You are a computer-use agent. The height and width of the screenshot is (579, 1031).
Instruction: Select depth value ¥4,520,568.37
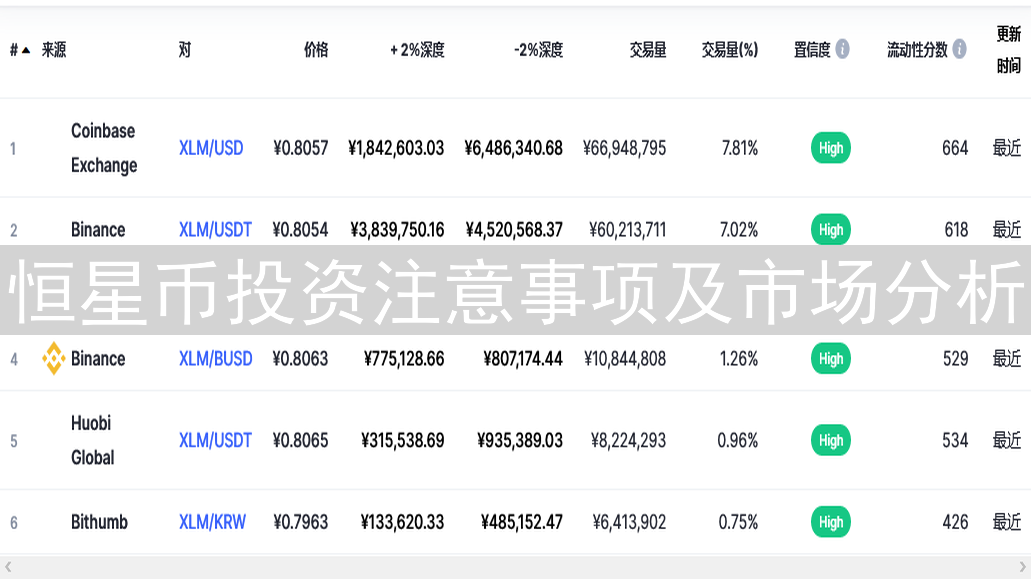click(514, 230)
